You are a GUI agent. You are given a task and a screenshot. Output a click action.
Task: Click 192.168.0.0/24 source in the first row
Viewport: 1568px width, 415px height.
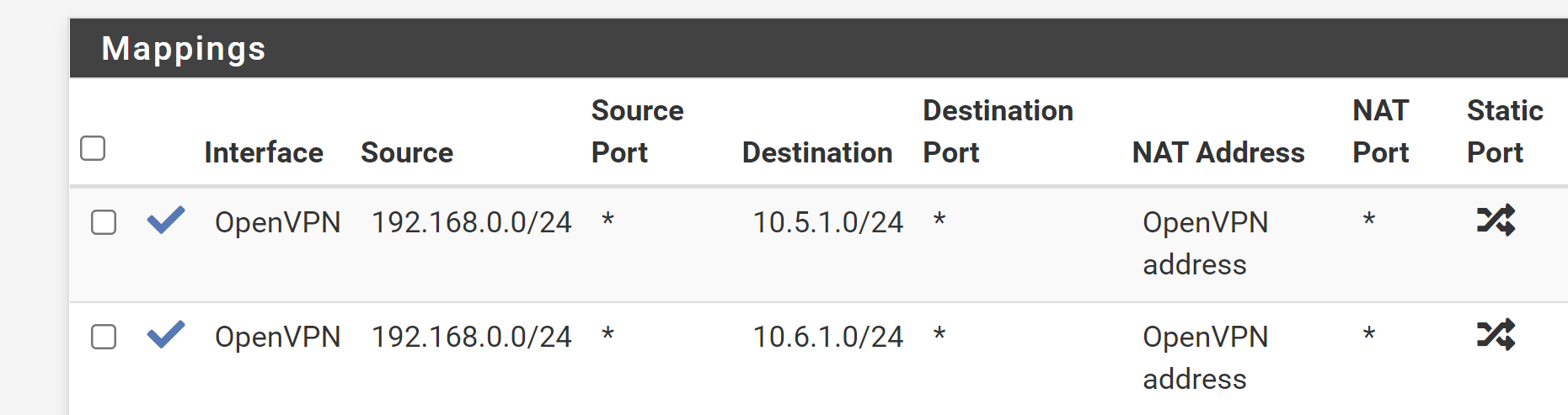point(472,222)
